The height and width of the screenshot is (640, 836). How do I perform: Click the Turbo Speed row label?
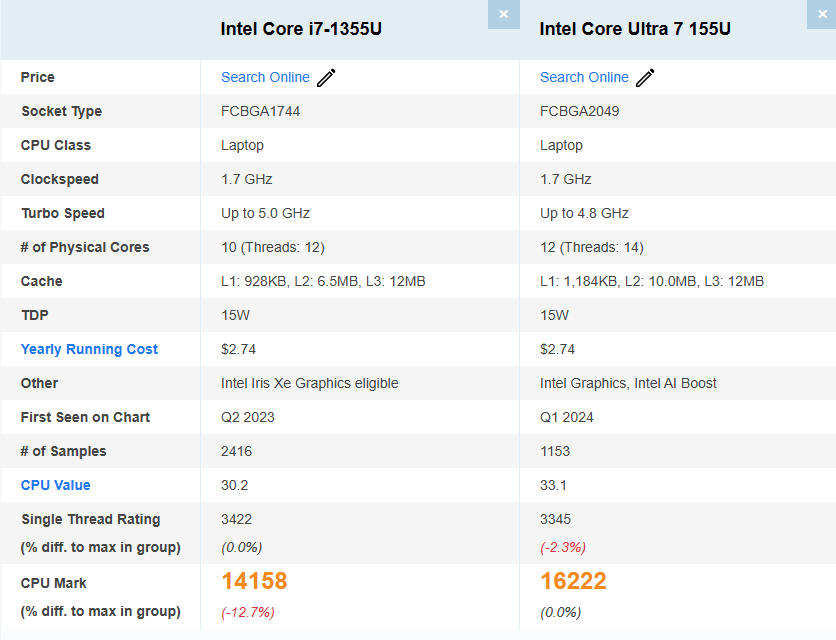tap(63, 213)
